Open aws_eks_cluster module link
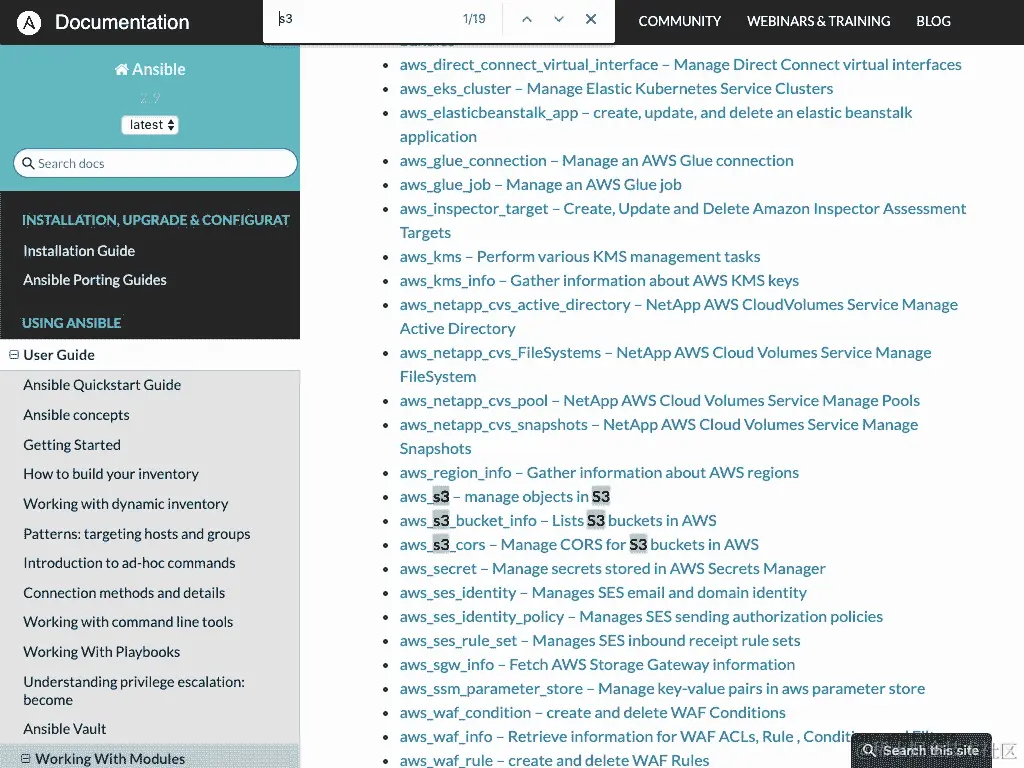Image resolution: width=1024 pixels, height=768 pixels. (616, 89)
